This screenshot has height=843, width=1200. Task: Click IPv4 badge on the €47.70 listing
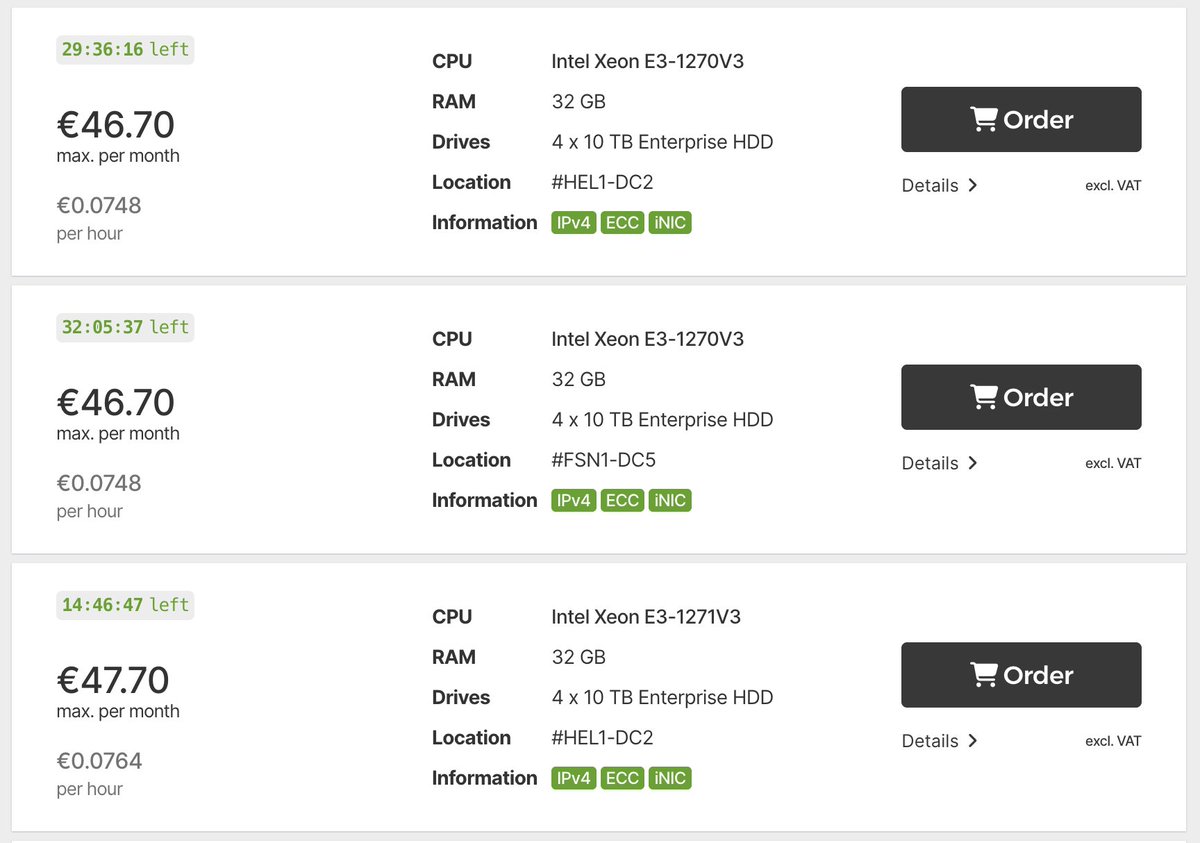pyautogui.click(x=573, y=778)
